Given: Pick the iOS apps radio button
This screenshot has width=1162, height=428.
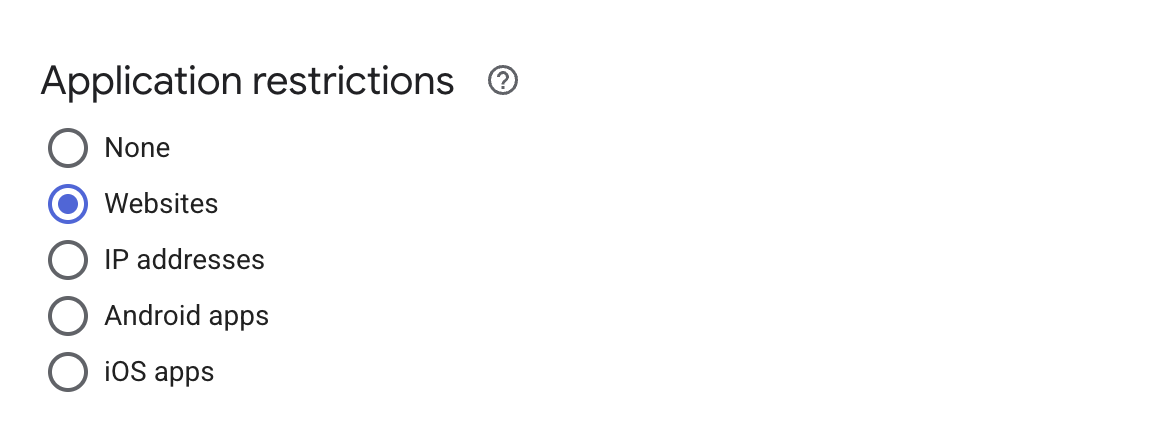Looking at the screenshot, I should coord(67,373).
